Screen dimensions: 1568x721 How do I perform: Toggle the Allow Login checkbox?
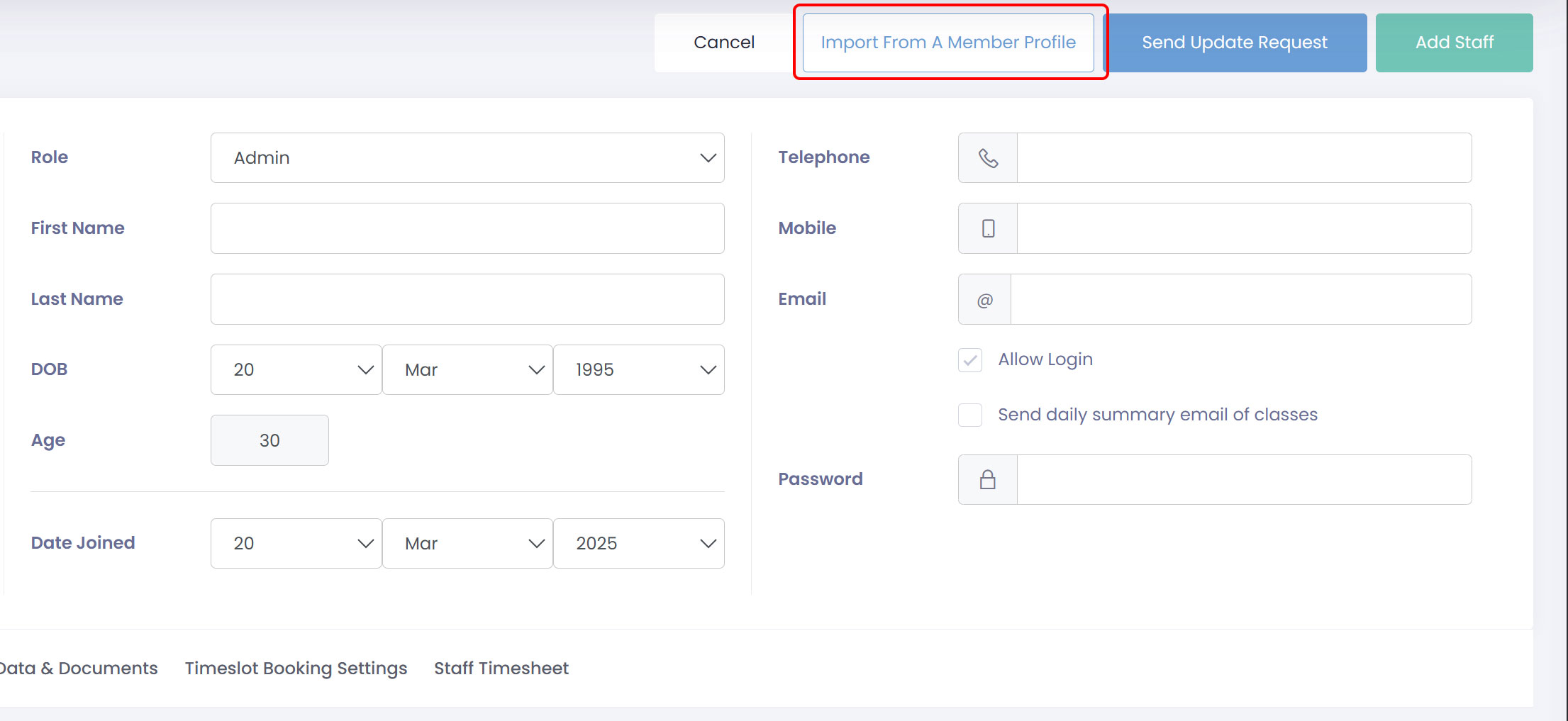pyautogui.click(x=970, y=360)
